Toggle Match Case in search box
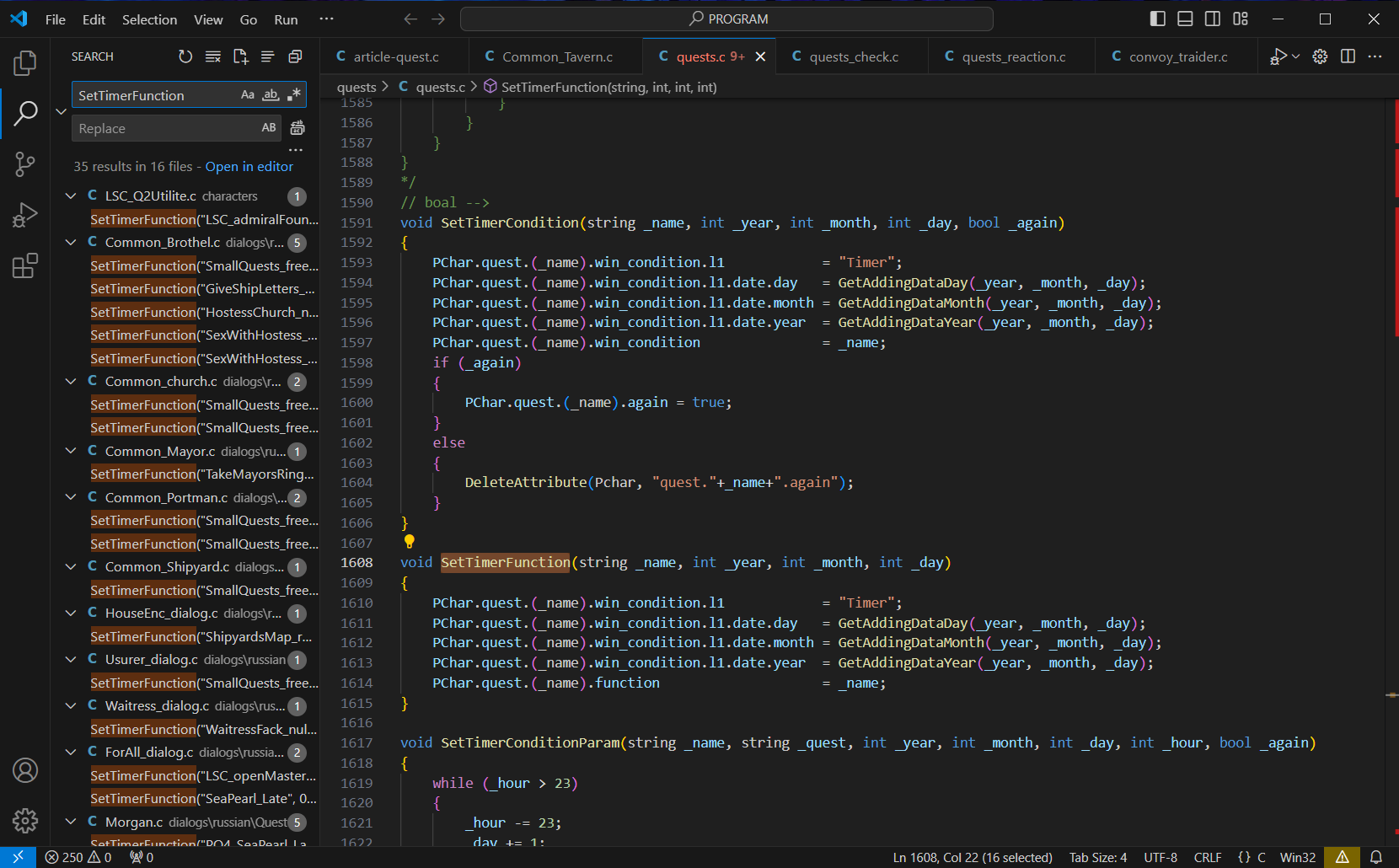 click(248, 95)
